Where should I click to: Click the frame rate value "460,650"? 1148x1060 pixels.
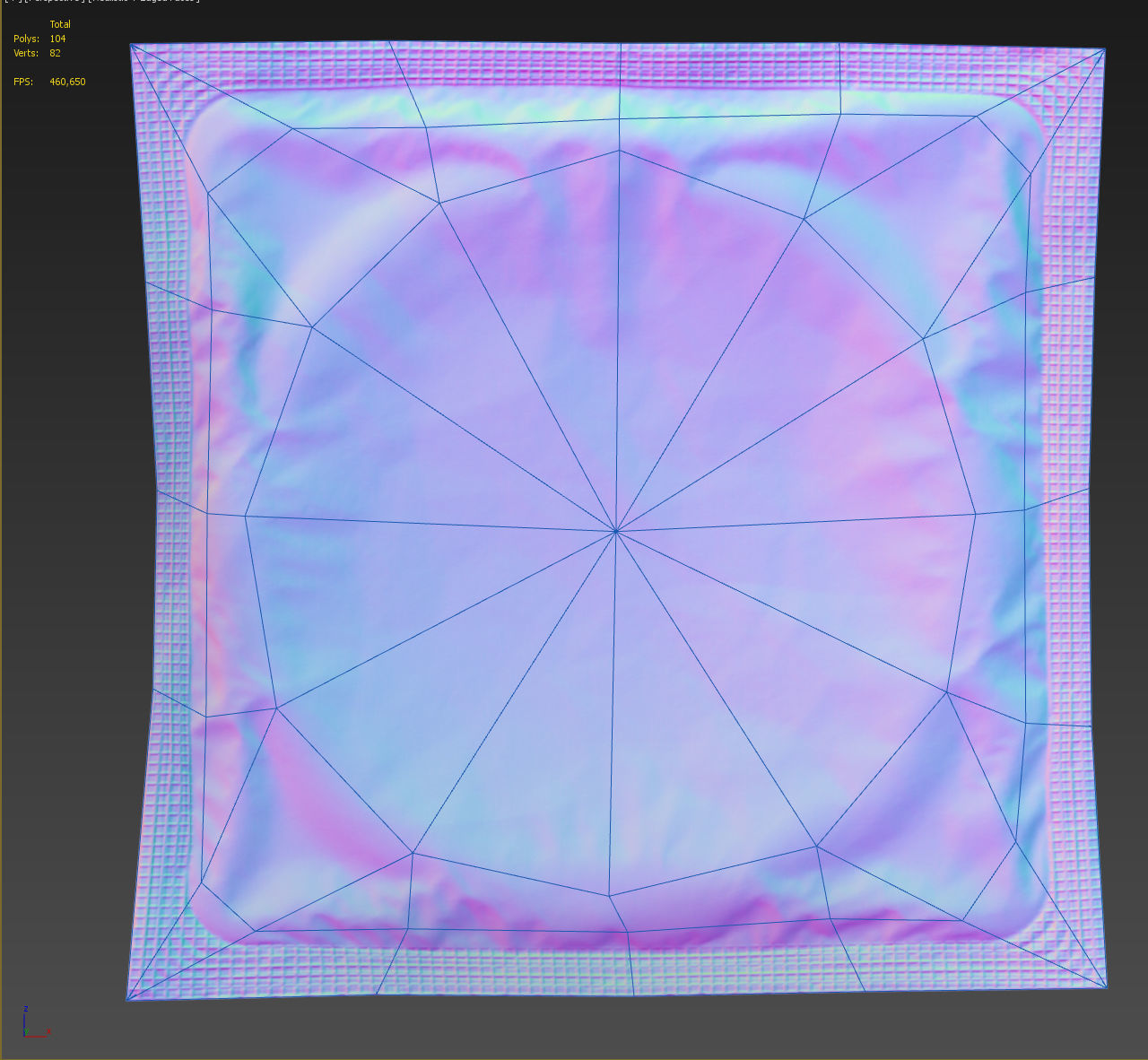(67, 82)
